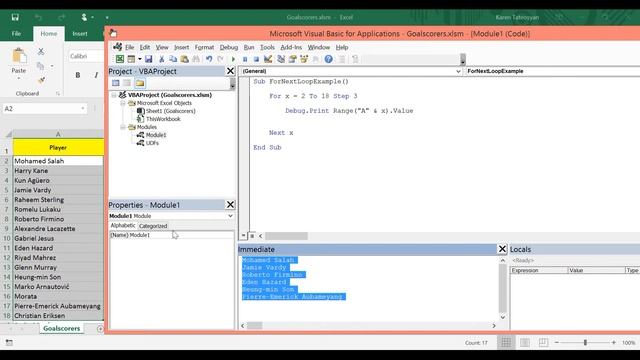Close the Project - VBAProject panel

click(230, 71)
